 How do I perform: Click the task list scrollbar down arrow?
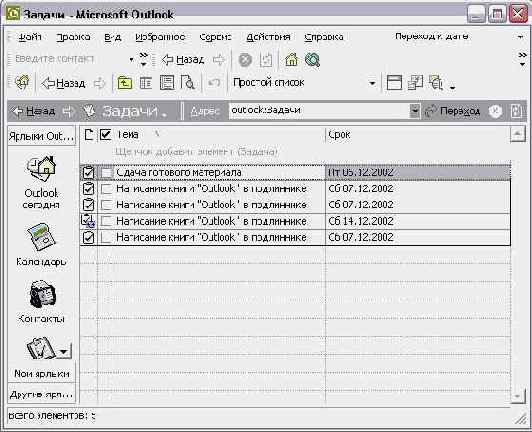(517, 396)
